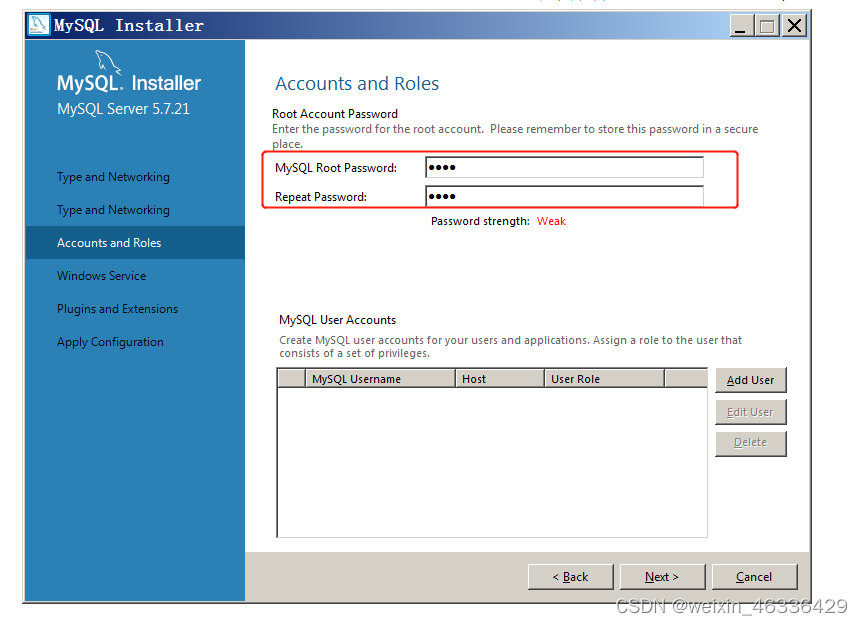The height and width of the screenshot is (625, 863).
Task: Select the Accounts and Roles step
Action: coord(135,243)
